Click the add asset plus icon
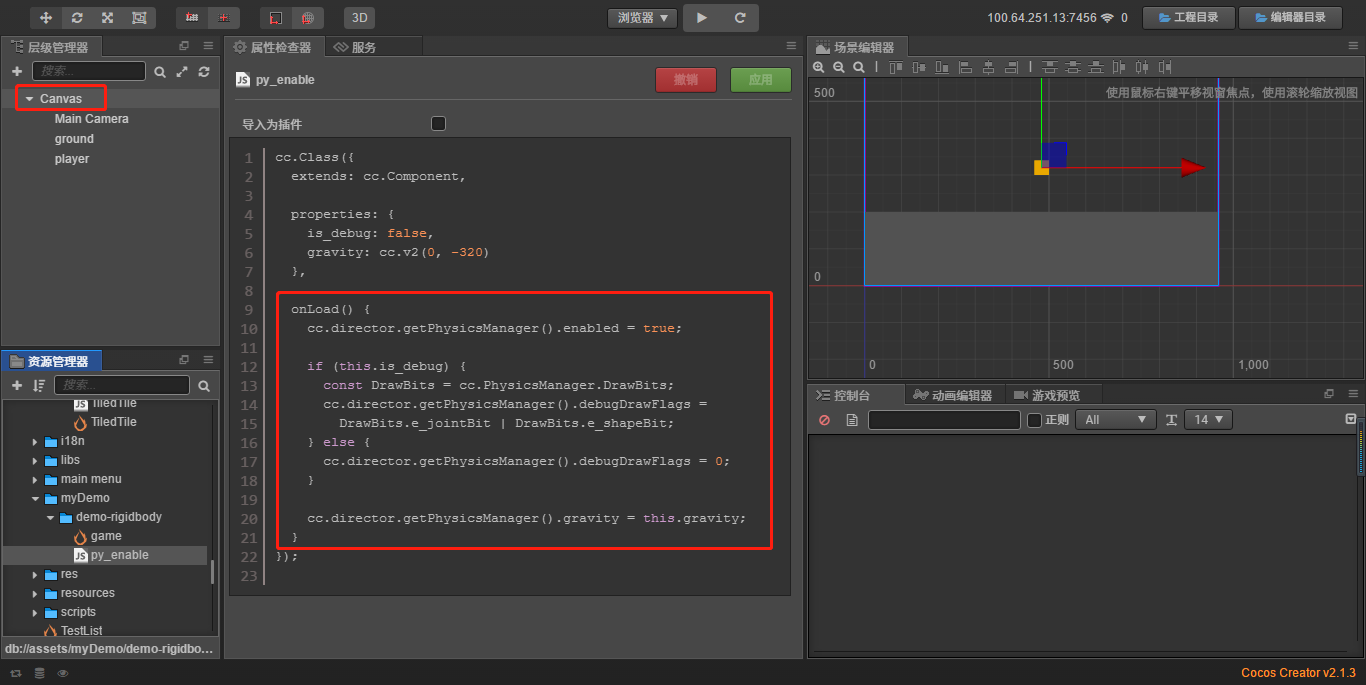 click(17, 385)
